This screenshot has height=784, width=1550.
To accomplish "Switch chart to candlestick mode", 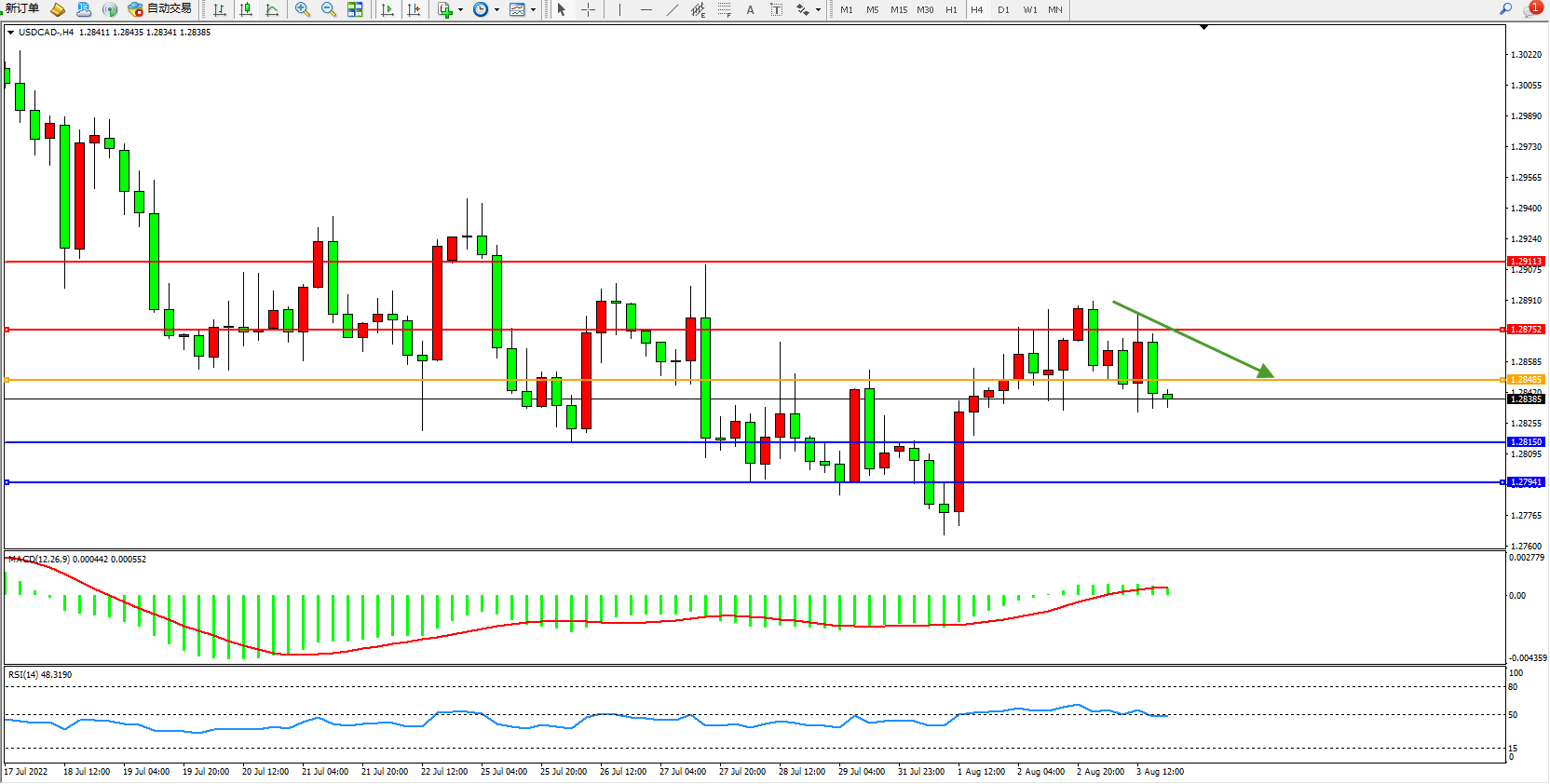I will click(246, 9).
